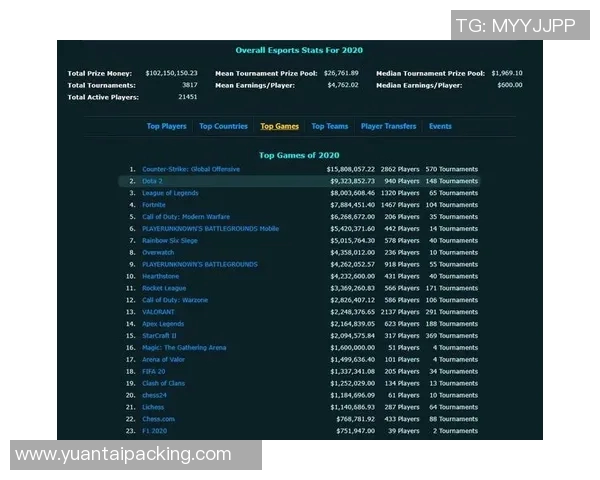Viewport: 600px width, 480px height.
Task: Click the Apex Legends link
Action: pyautogui.click(x=163, y=324)
